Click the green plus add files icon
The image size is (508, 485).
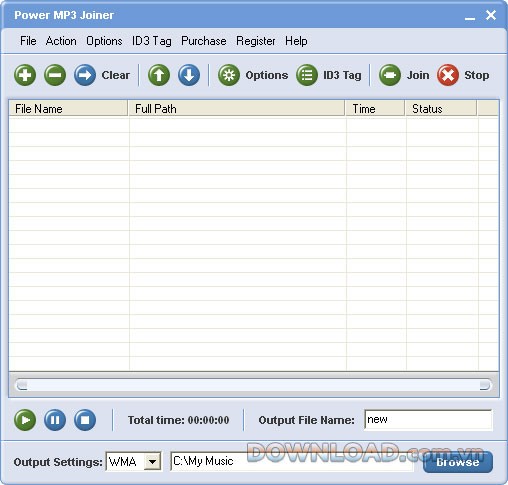(x=25, y=75)
